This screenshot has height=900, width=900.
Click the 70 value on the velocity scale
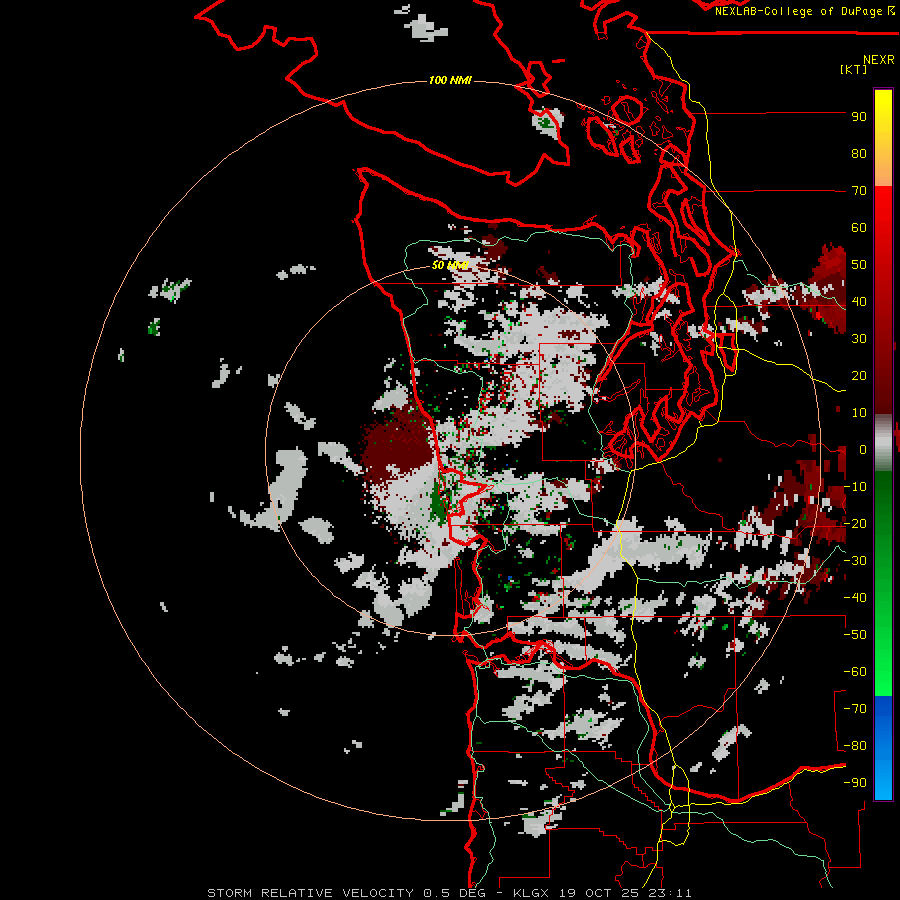(x=859, y=191)
